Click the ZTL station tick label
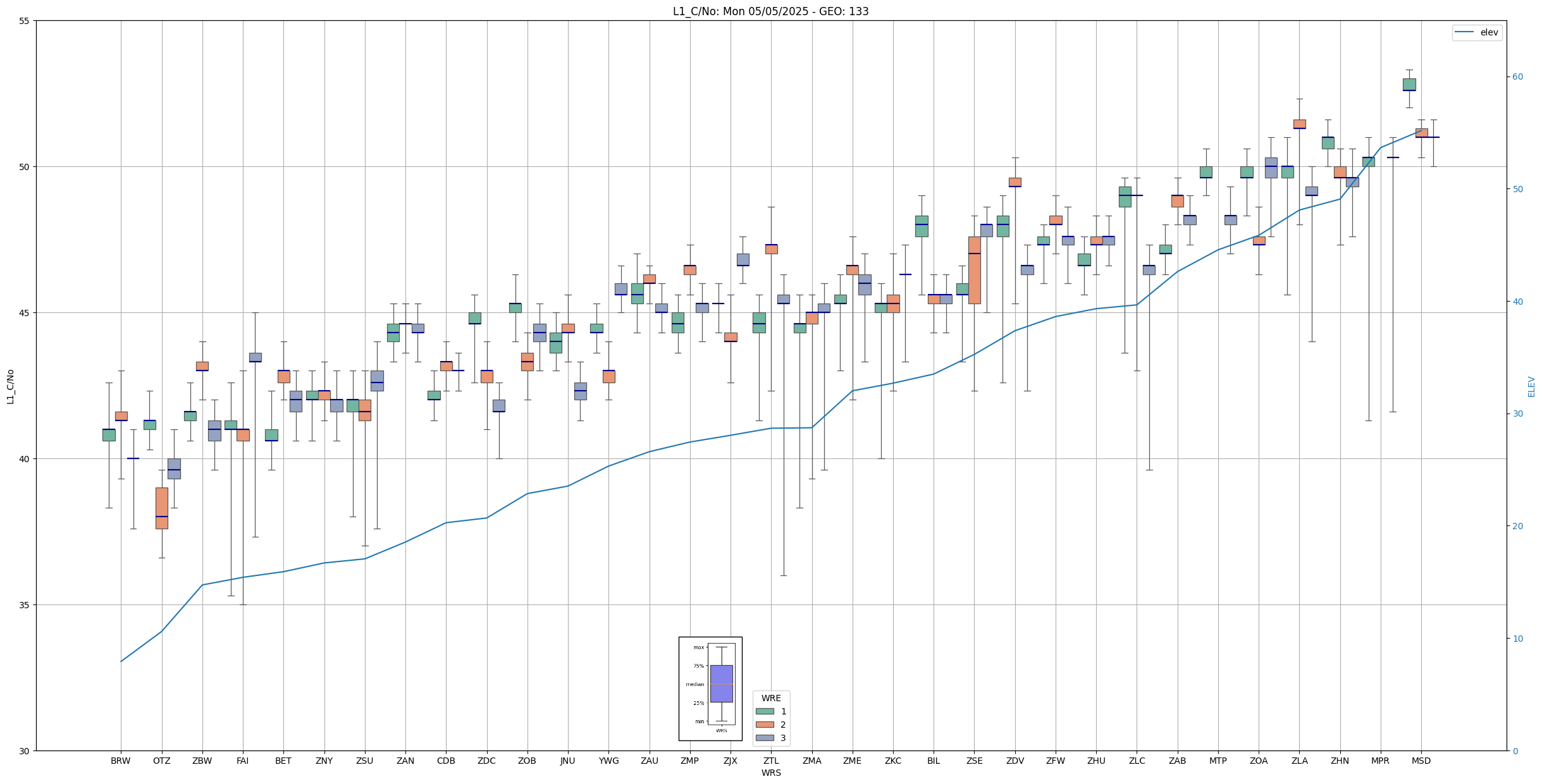This screenshot has height=784, width=1542. [x=771, y=761]
